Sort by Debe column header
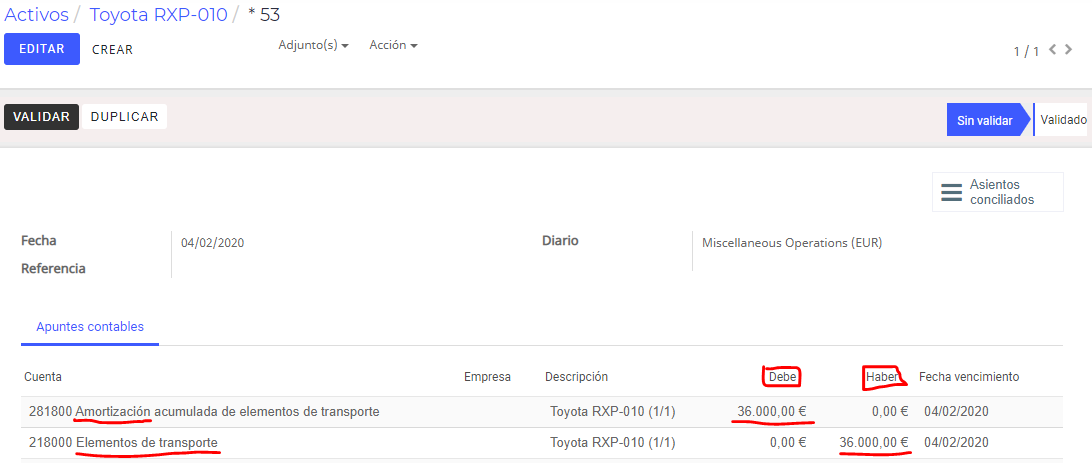Screen dimensions: 1092x463 pyautogui.click(x=781, y=377)
